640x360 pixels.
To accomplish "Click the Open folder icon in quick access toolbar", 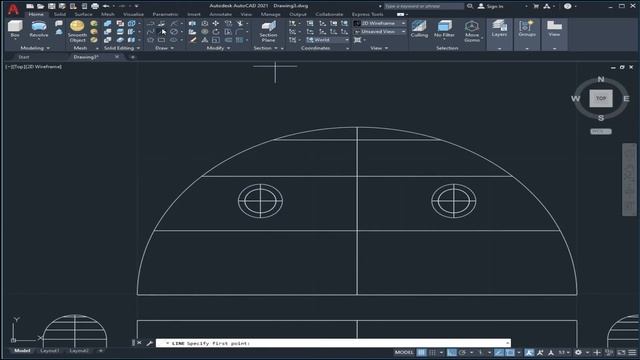I will click(40, 6).
